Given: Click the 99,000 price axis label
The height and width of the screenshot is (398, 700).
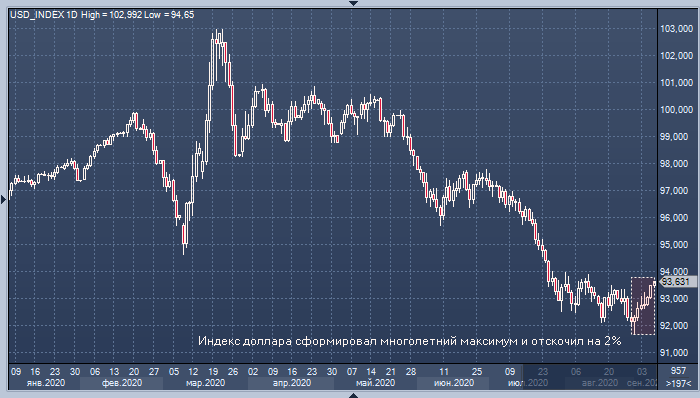Looking at the screenshot, I should 674,137.
